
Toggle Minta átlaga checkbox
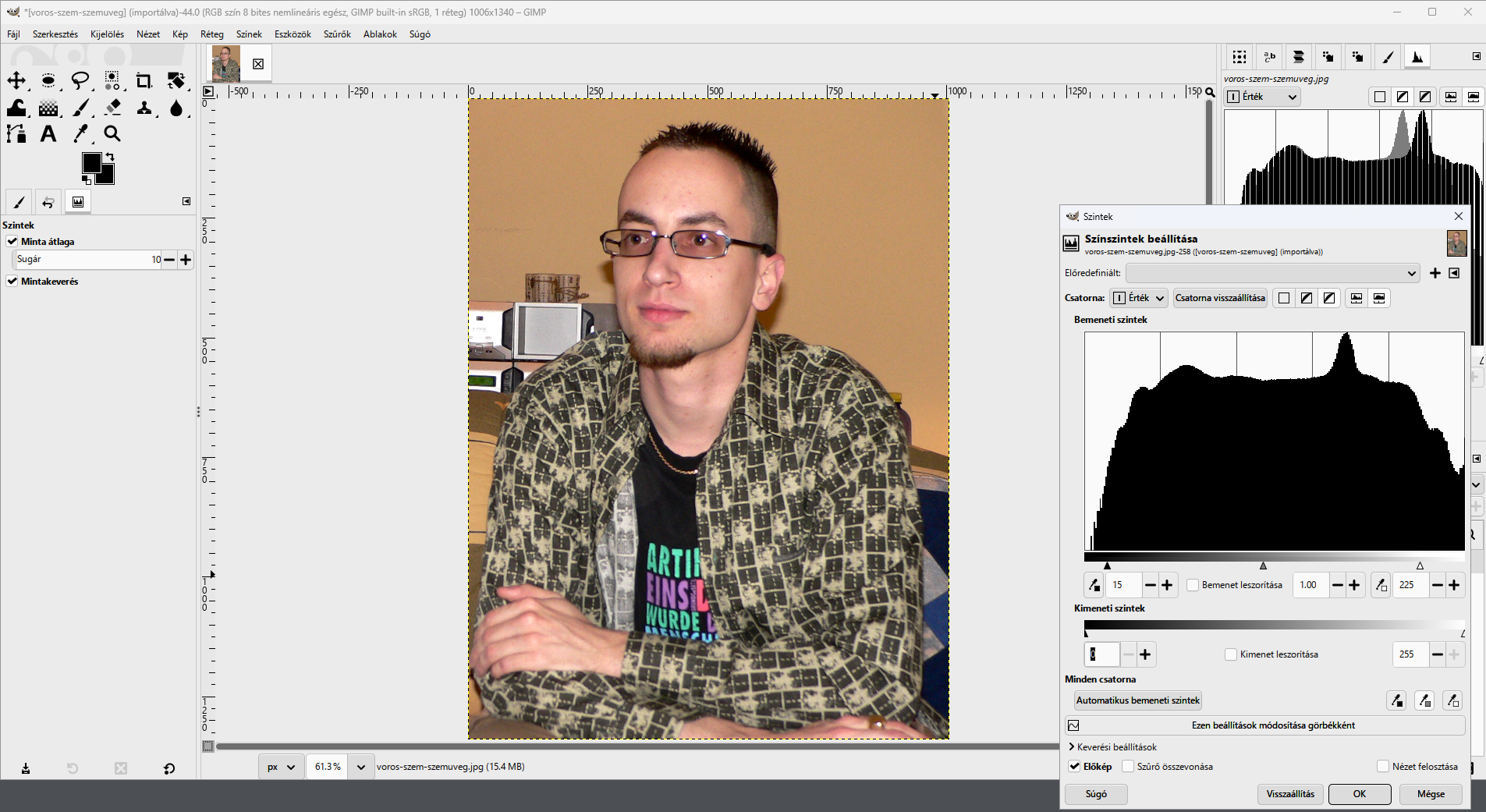click(x=12, y=242)
